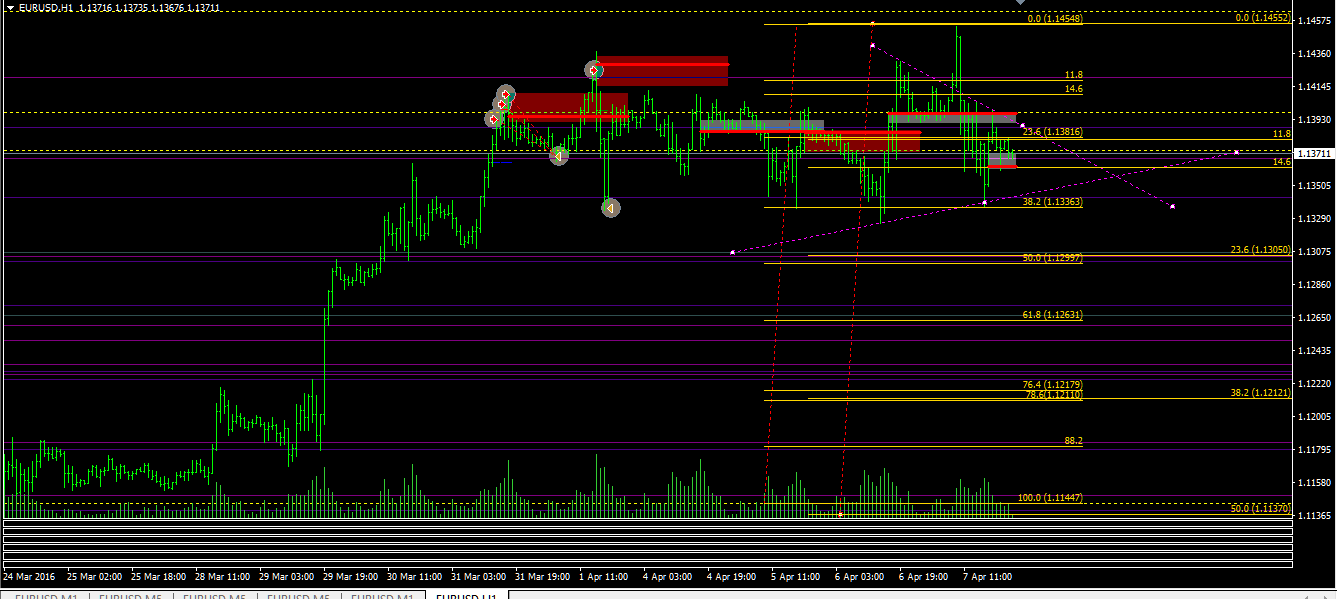
Task: Select the Fibonacci label 0.0 (1.14552)
Action: click(1263, 17)
